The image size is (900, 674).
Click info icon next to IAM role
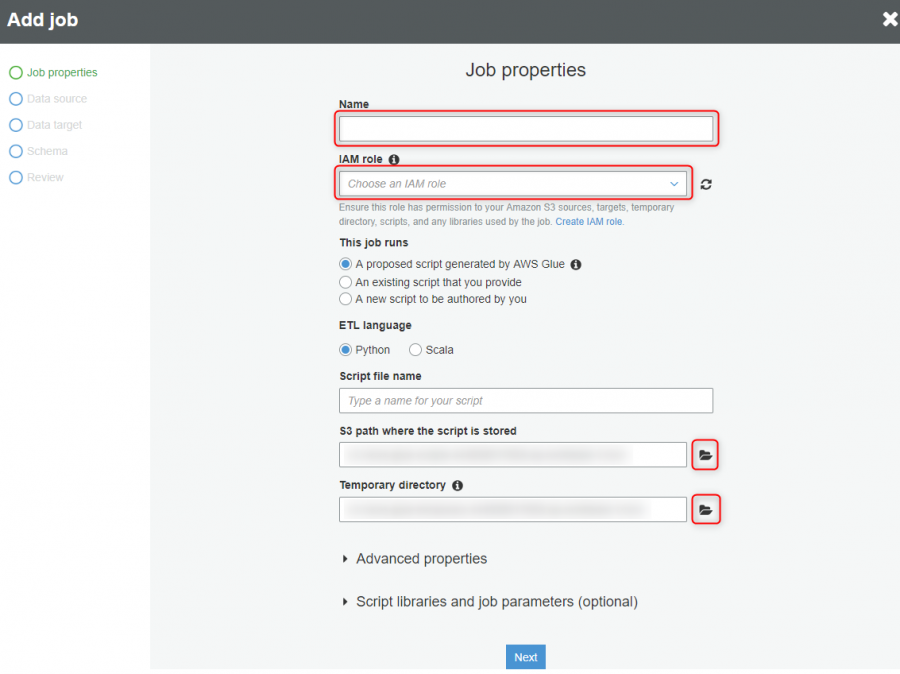tap(394, 160)
